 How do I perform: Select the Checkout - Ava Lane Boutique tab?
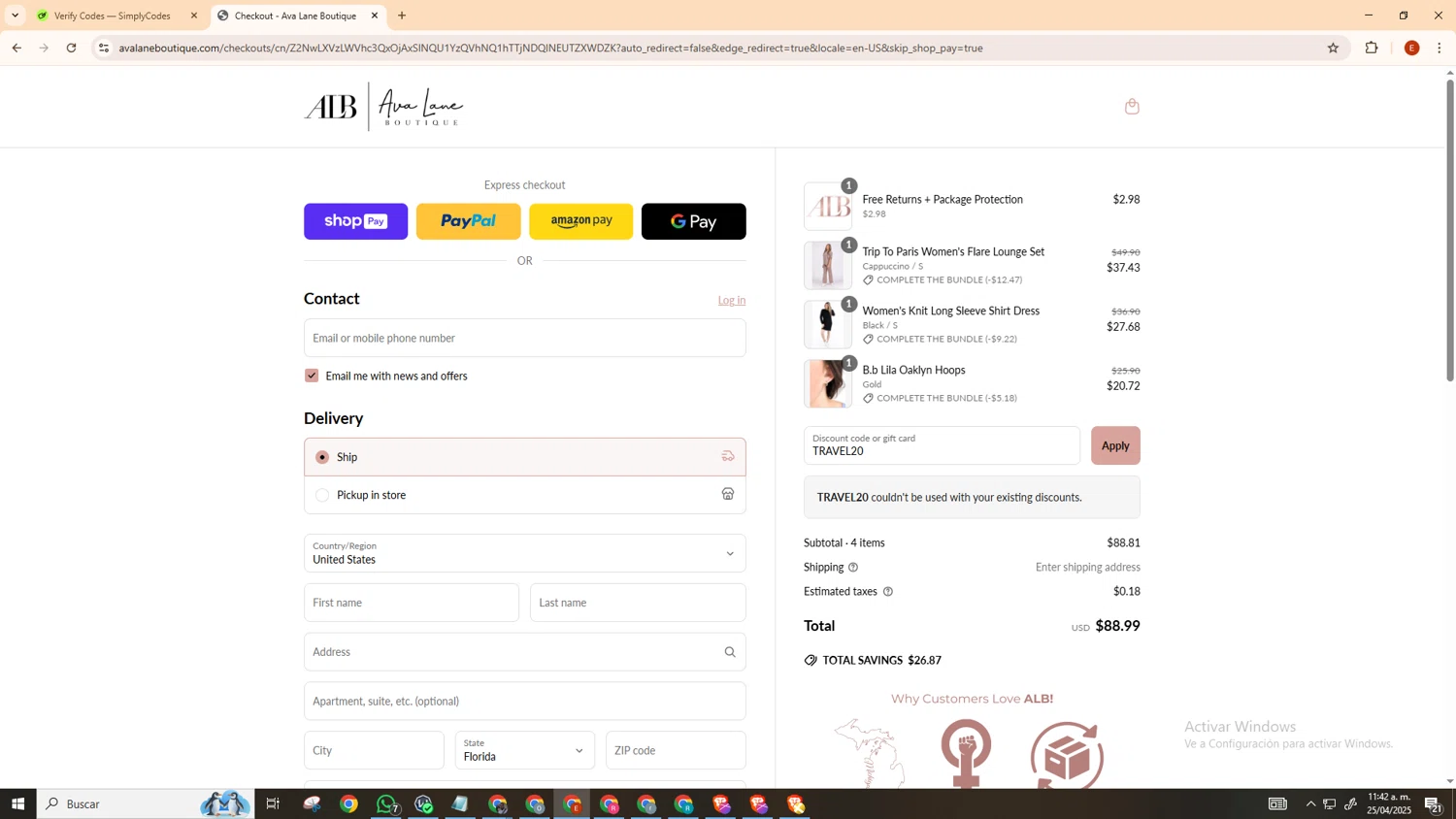[295, 16]
